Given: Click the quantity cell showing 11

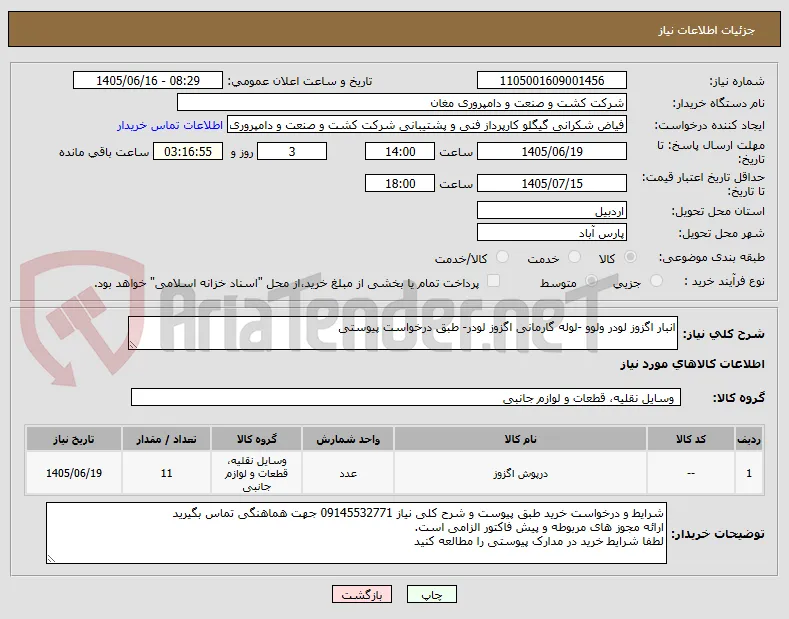Looking at the screenshot, I should 167,474.
